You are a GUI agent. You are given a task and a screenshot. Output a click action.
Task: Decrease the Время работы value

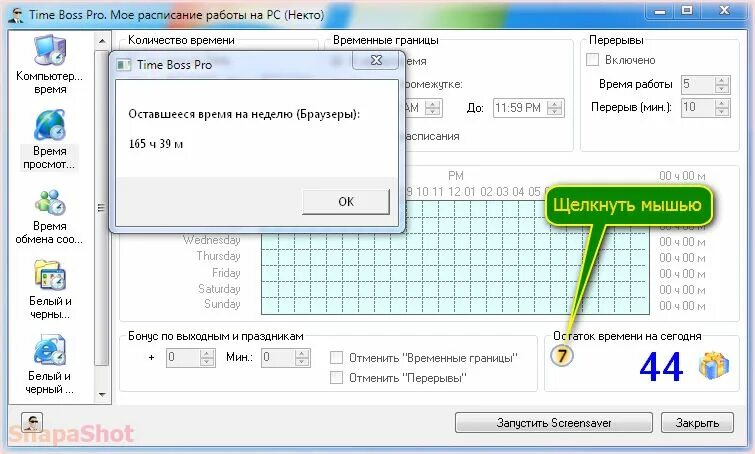click(721, 89)
